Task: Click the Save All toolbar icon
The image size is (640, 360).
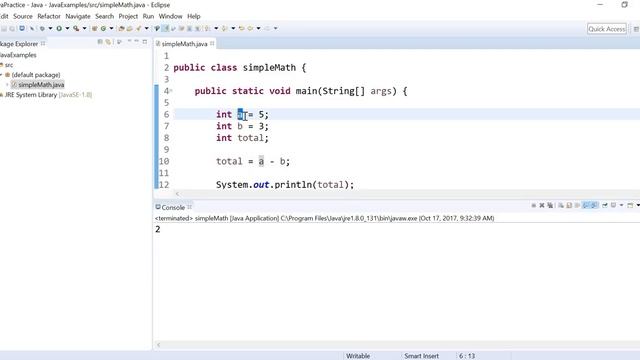Action: 12,29
